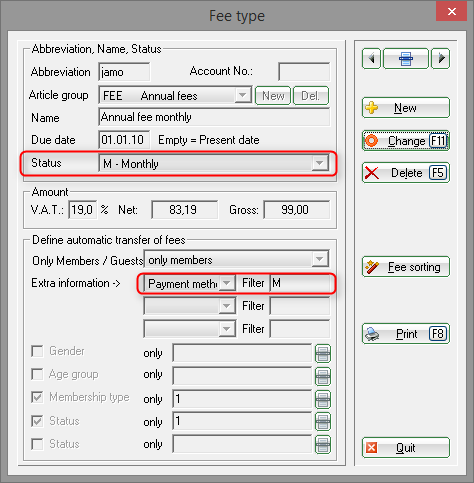The image size is (474, 483).
Task: Expand the Status M - Monthly dropdown
Action: pos(320,163)
